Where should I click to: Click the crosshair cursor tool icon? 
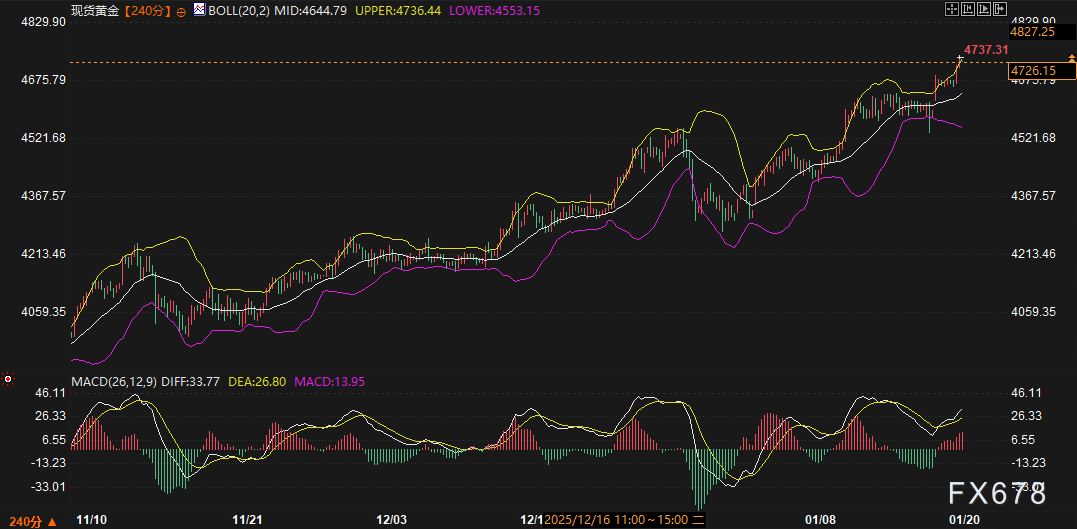coord(953,10)
